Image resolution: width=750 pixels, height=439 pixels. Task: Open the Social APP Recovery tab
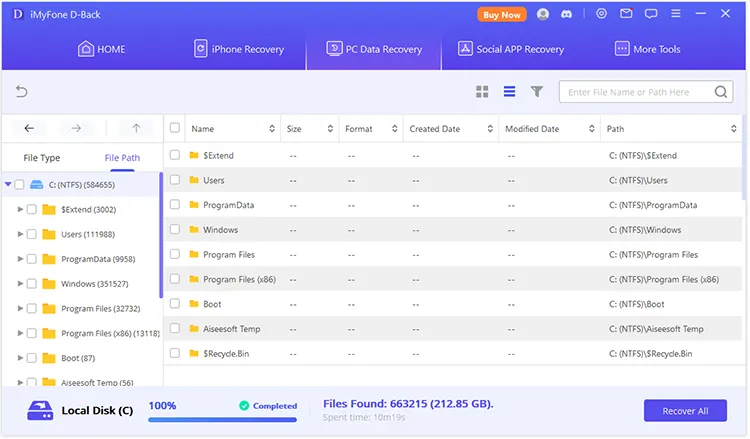[511, 49]
